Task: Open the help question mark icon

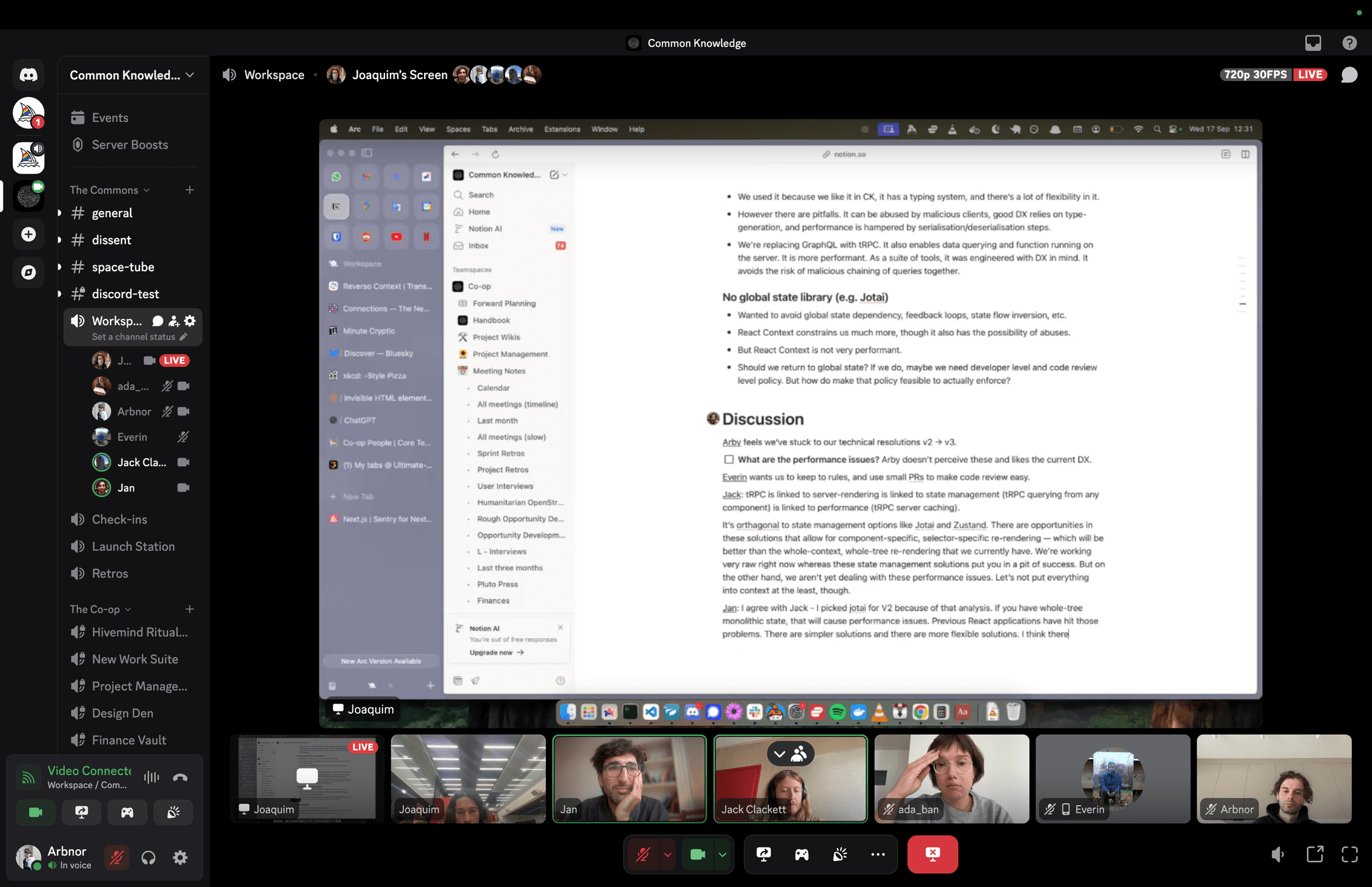Action: 1349,43
